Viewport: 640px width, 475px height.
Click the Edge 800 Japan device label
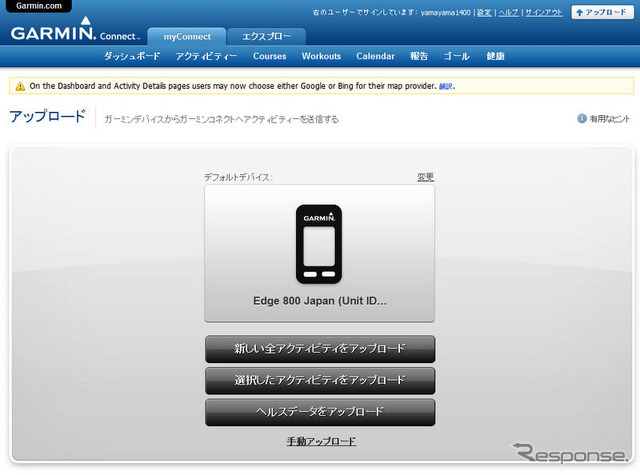(320, 301)
